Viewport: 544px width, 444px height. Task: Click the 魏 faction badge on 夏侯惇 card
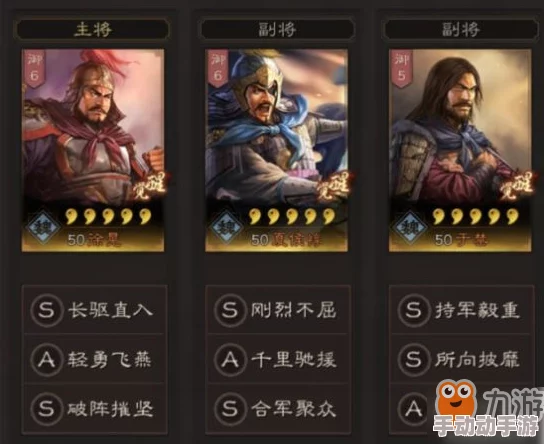pos(227,227)
